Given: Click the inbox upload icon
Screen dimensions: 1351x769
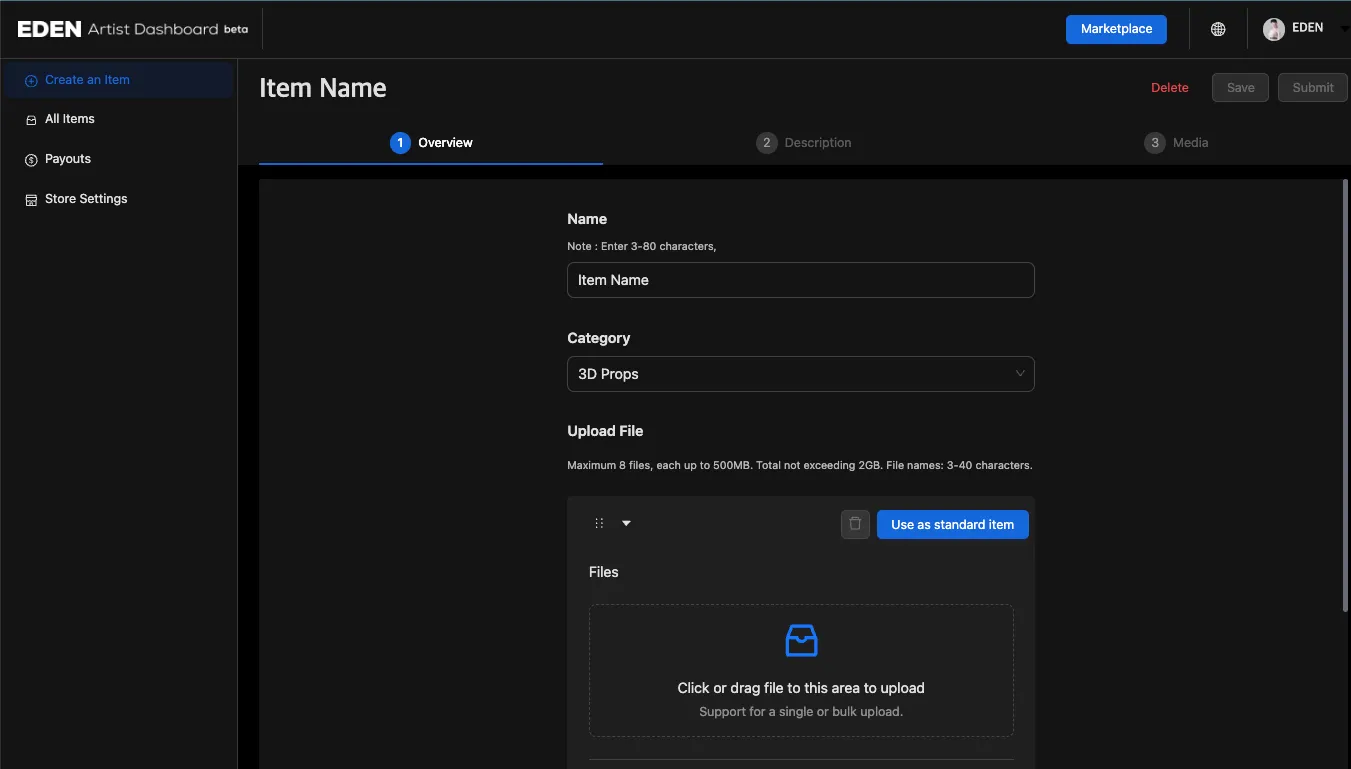Looking at the screenshot, I should pos(801,640).
